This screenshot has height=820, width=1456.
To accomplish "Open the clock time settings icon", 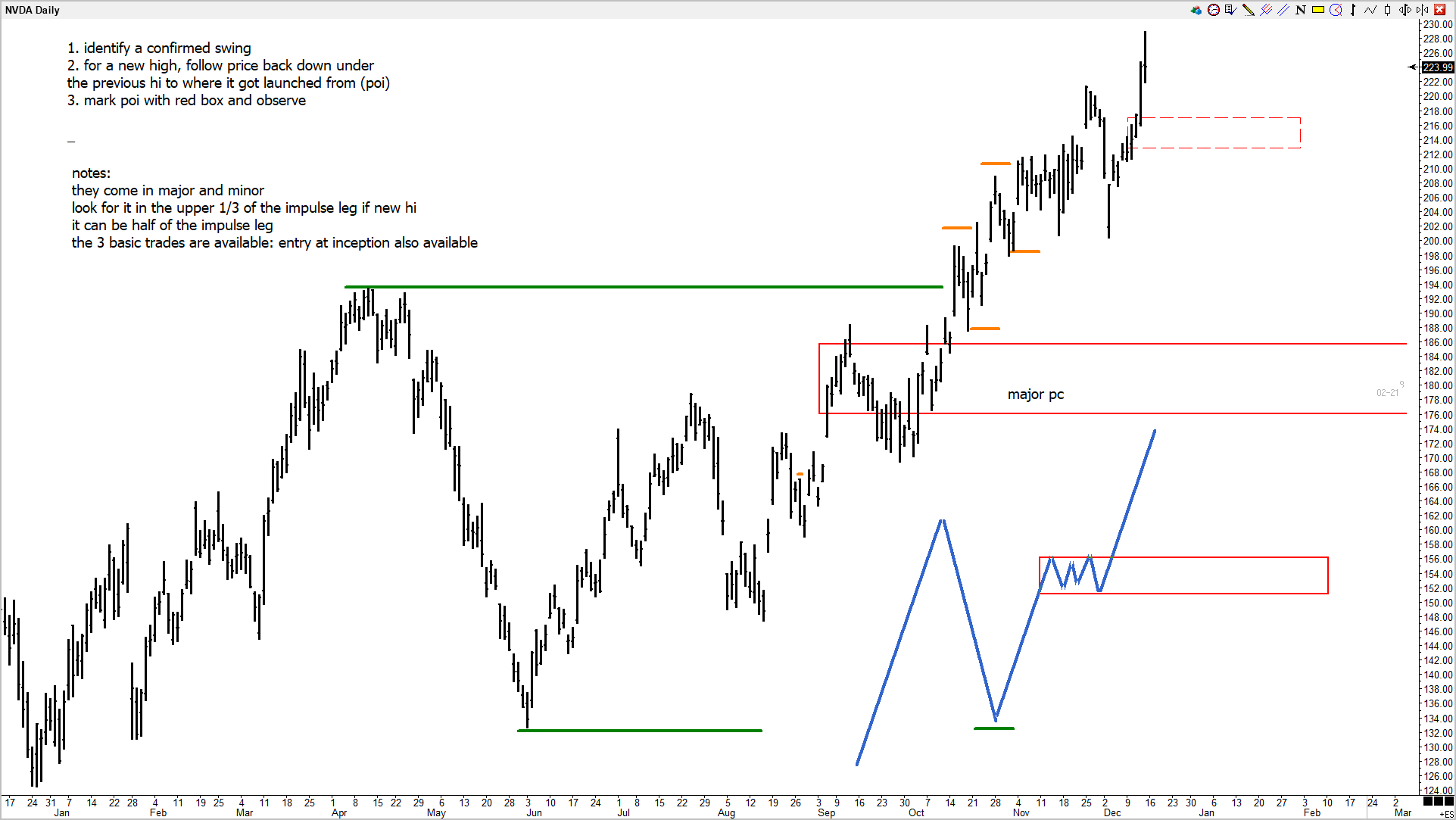I will coord(1214,10).
